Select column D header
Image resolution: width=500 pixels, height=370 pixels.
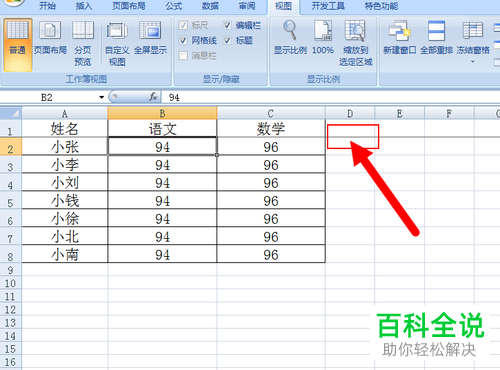pos(350,113)
